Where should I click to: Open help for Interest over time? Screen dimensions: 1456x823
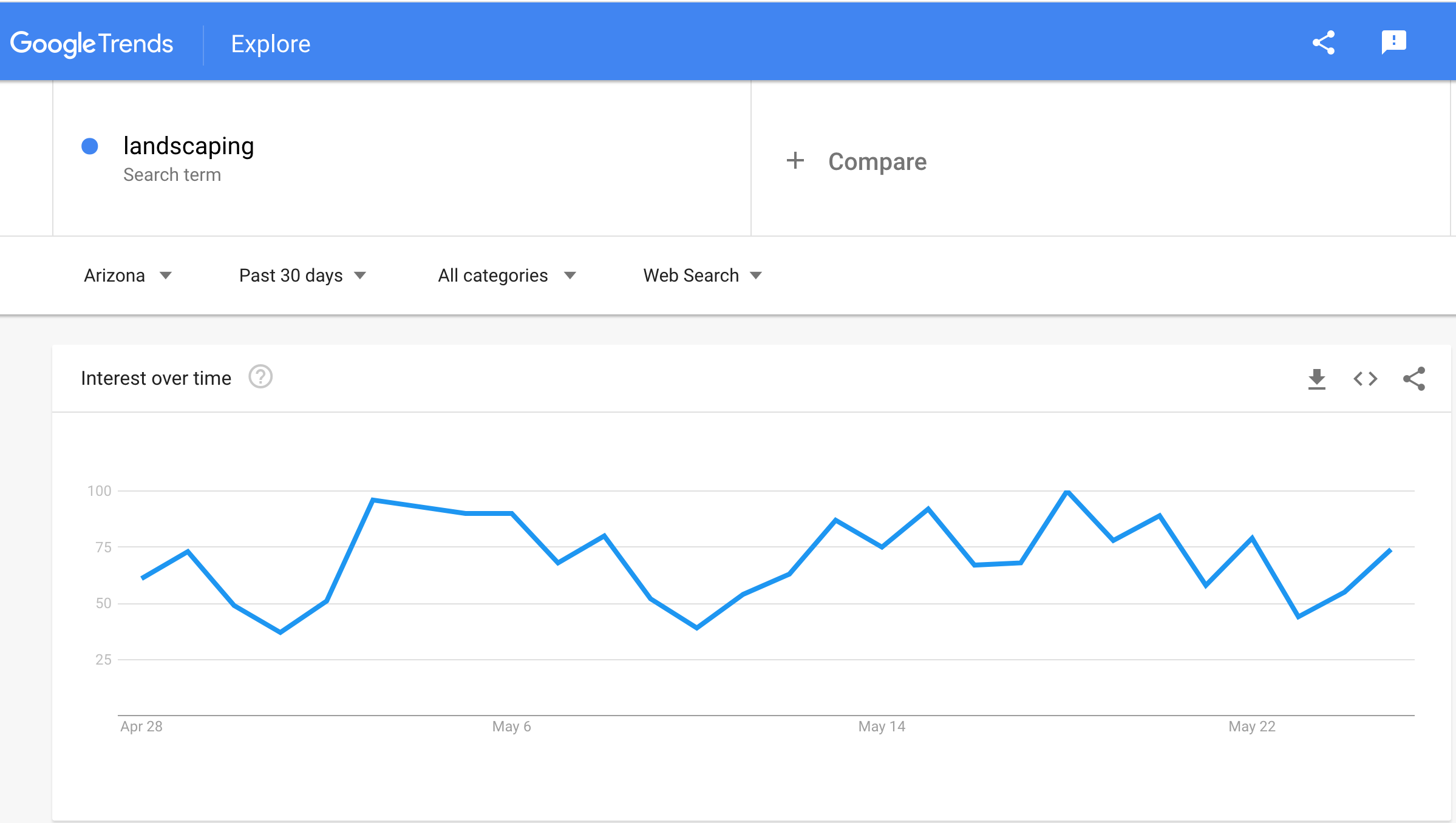[260, 377]
